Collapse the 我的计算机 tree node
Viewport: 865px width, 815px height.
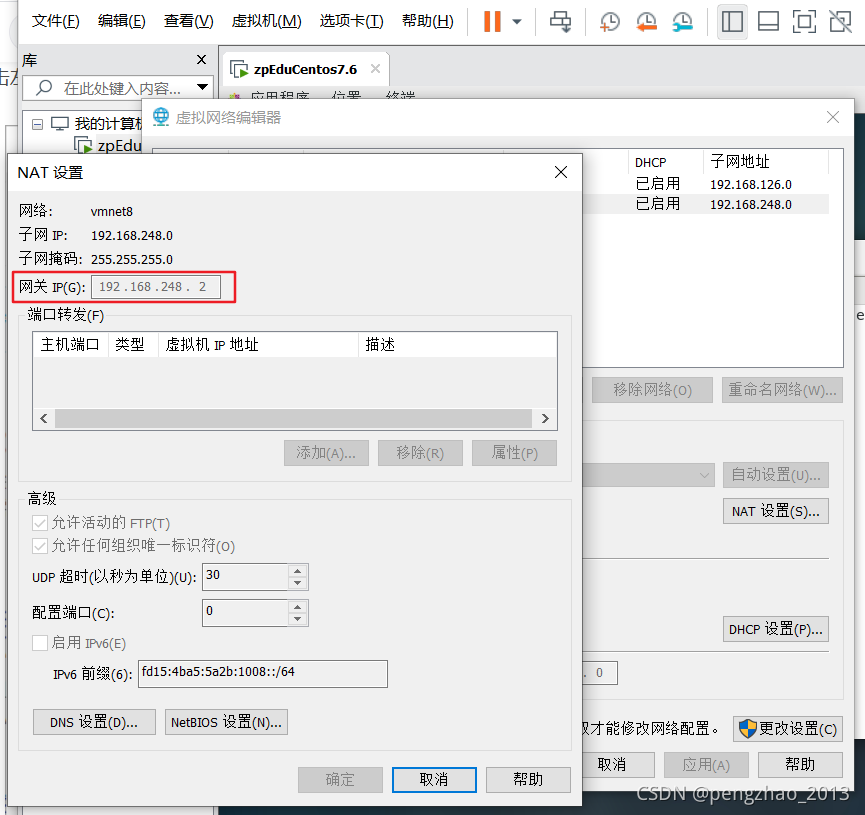[37, 124]
